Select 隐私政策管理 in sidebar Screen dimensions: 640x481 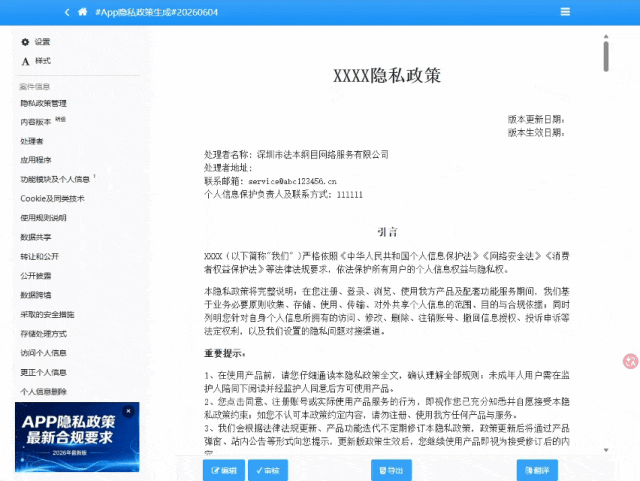(x=44, y=103)
